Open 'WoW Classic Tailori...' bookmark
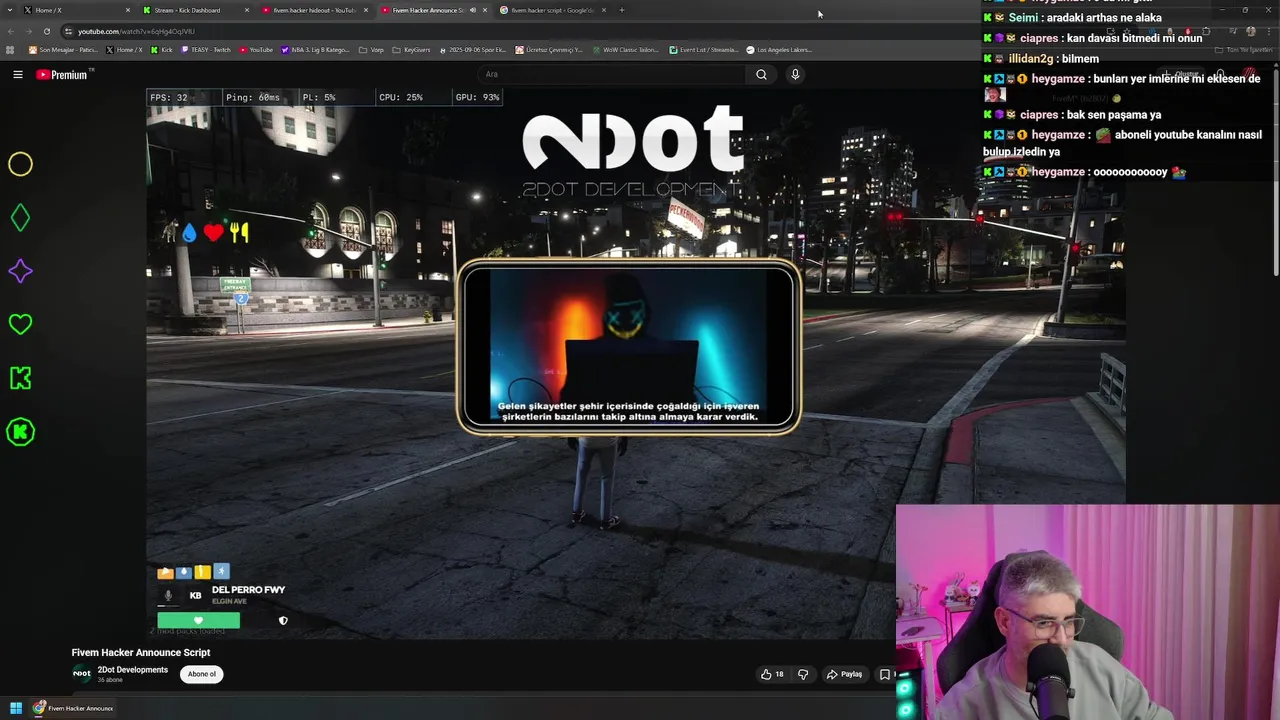Image resolution: width=1280 pixels, height=720 pixels. coord(625,49)
